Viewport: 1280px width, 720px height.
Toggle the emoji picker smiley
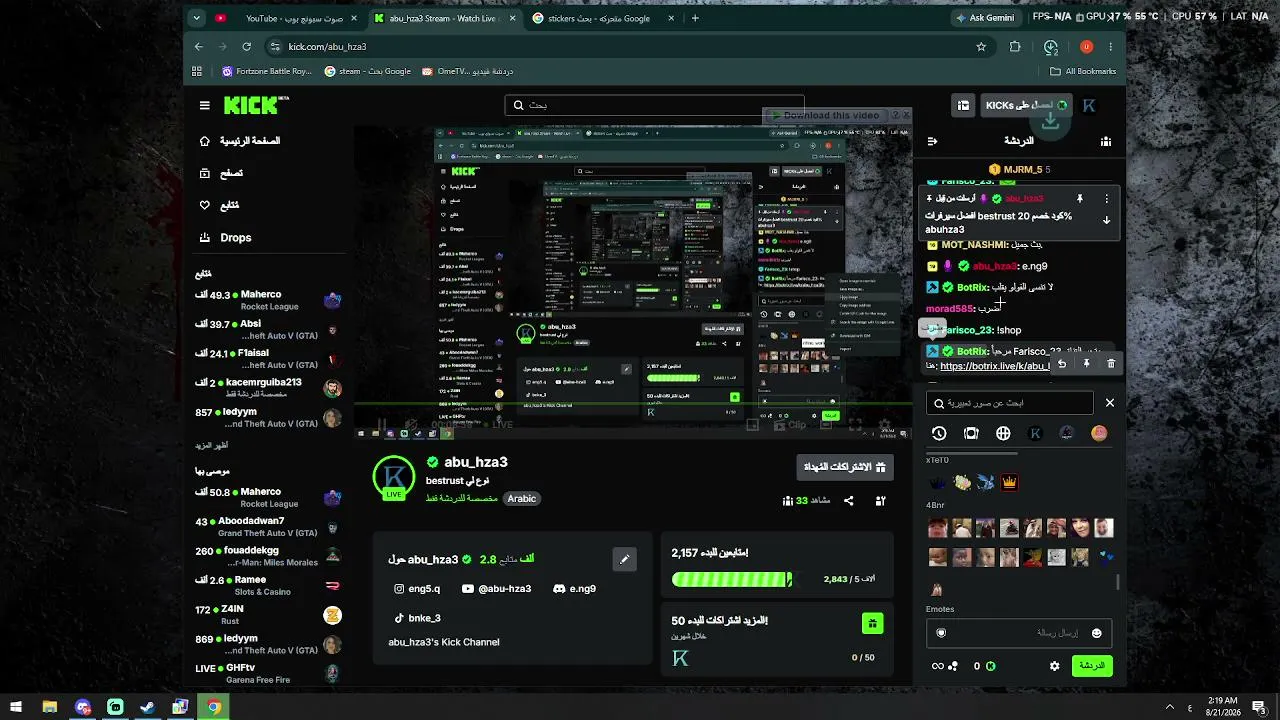pos(1096,633)
